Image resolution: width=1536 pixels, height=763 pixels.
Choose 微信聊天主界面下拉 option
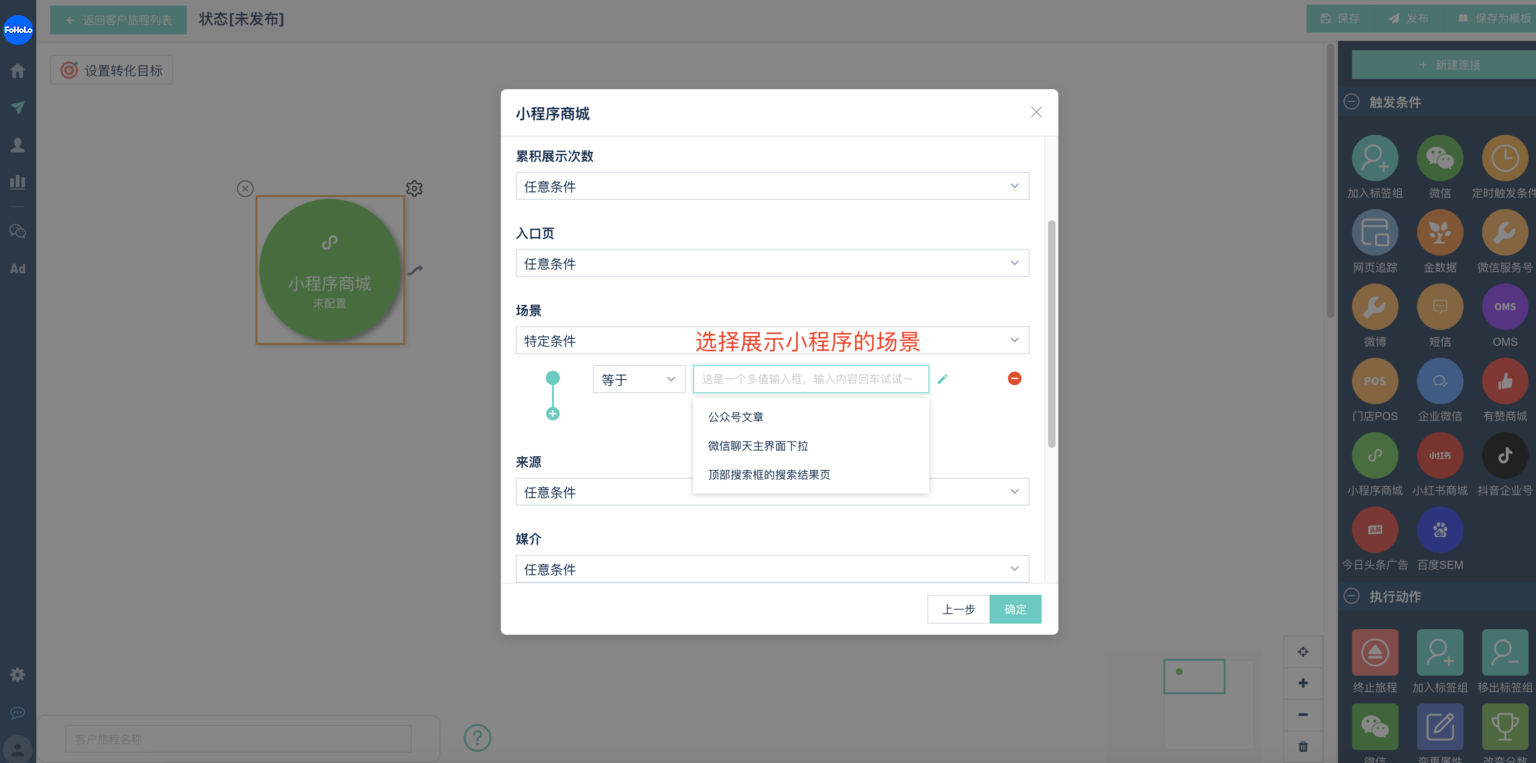[x=757, y=446]
